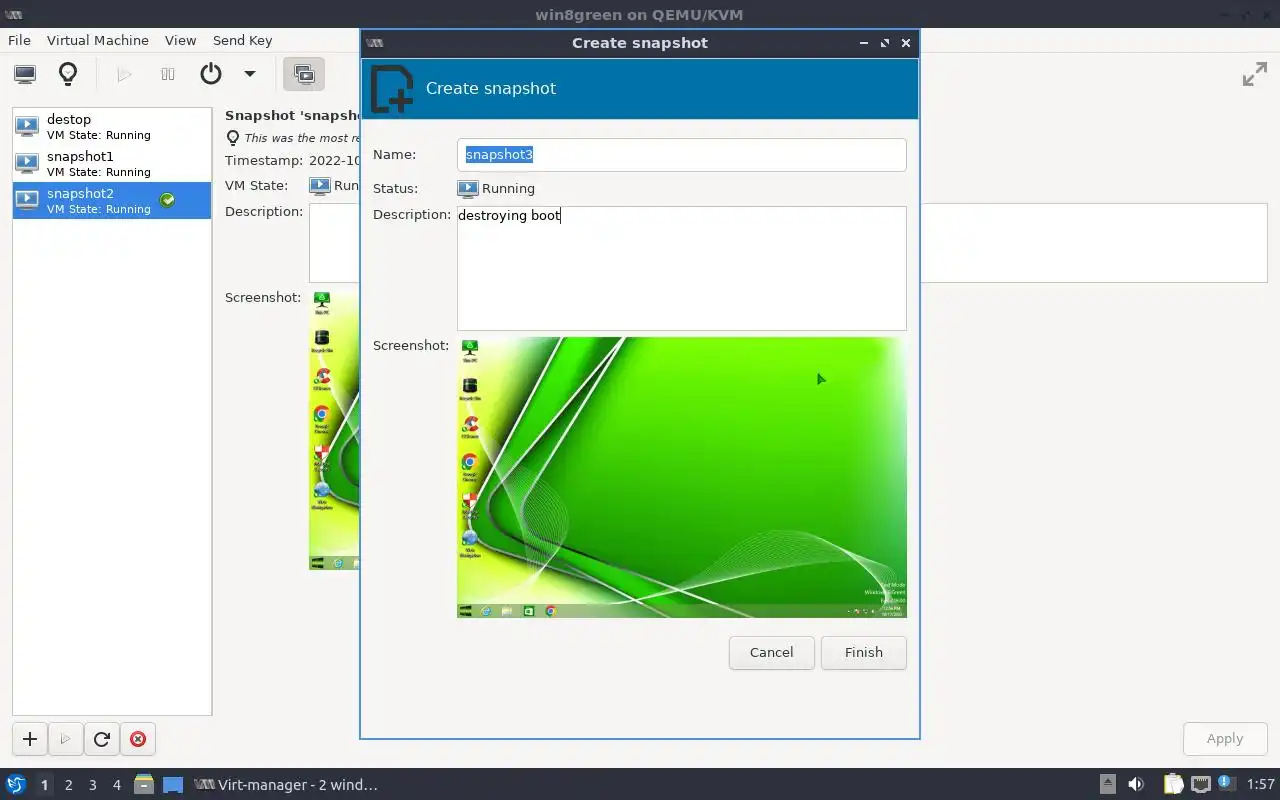Click the tip lightbulb next to 'This was the most'

coord(233,138)
